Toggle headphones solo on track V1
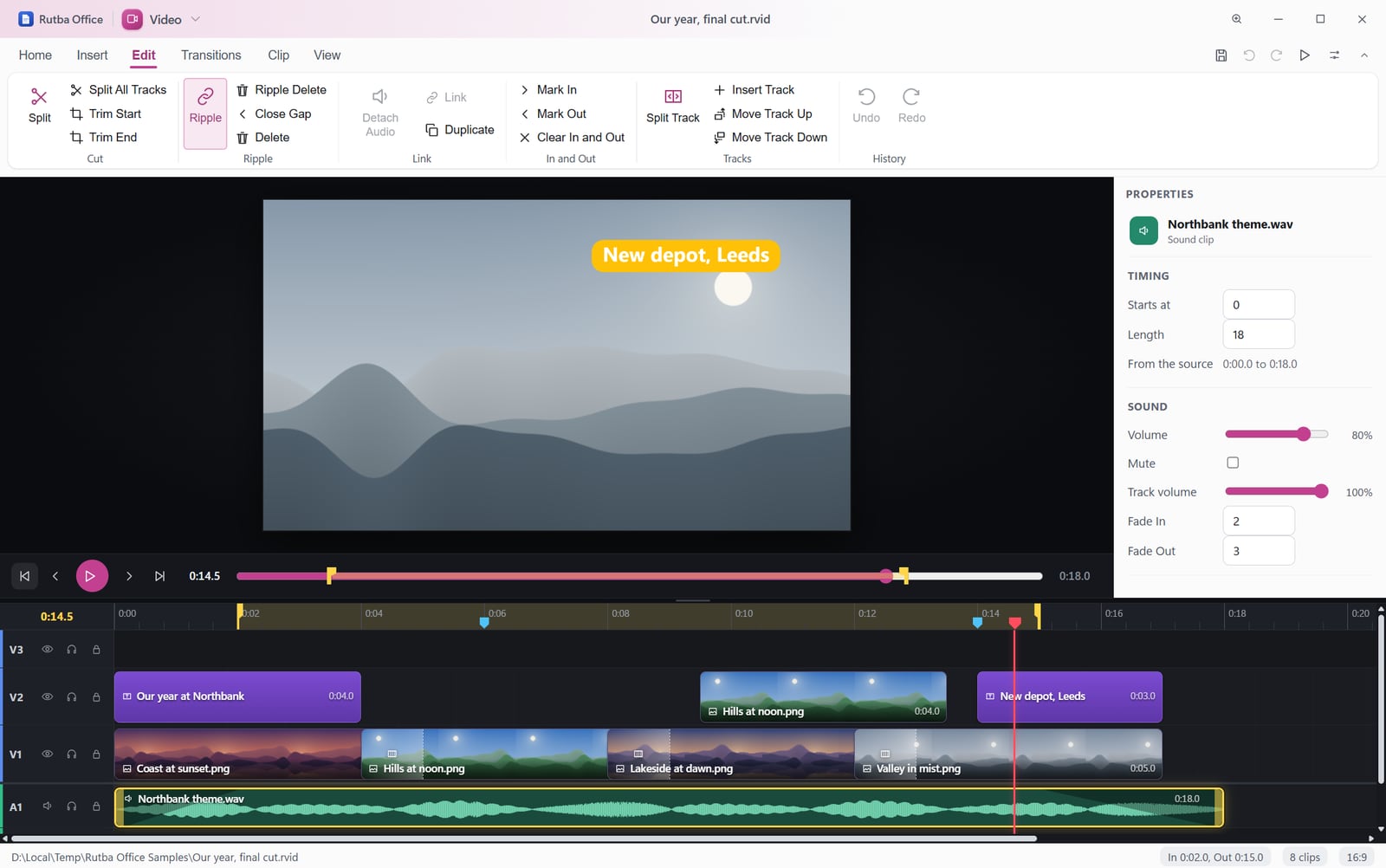The height and width of the screenshot is (868, 1386). pos(72,755)
